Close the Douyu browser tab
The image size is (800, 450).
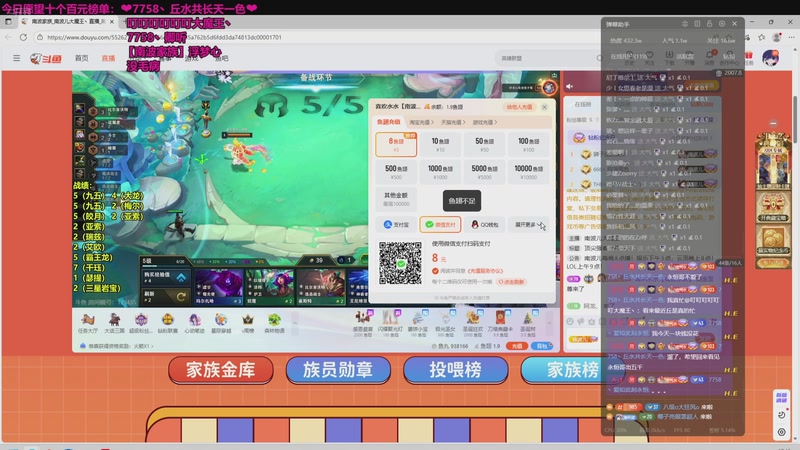(112, 21)
